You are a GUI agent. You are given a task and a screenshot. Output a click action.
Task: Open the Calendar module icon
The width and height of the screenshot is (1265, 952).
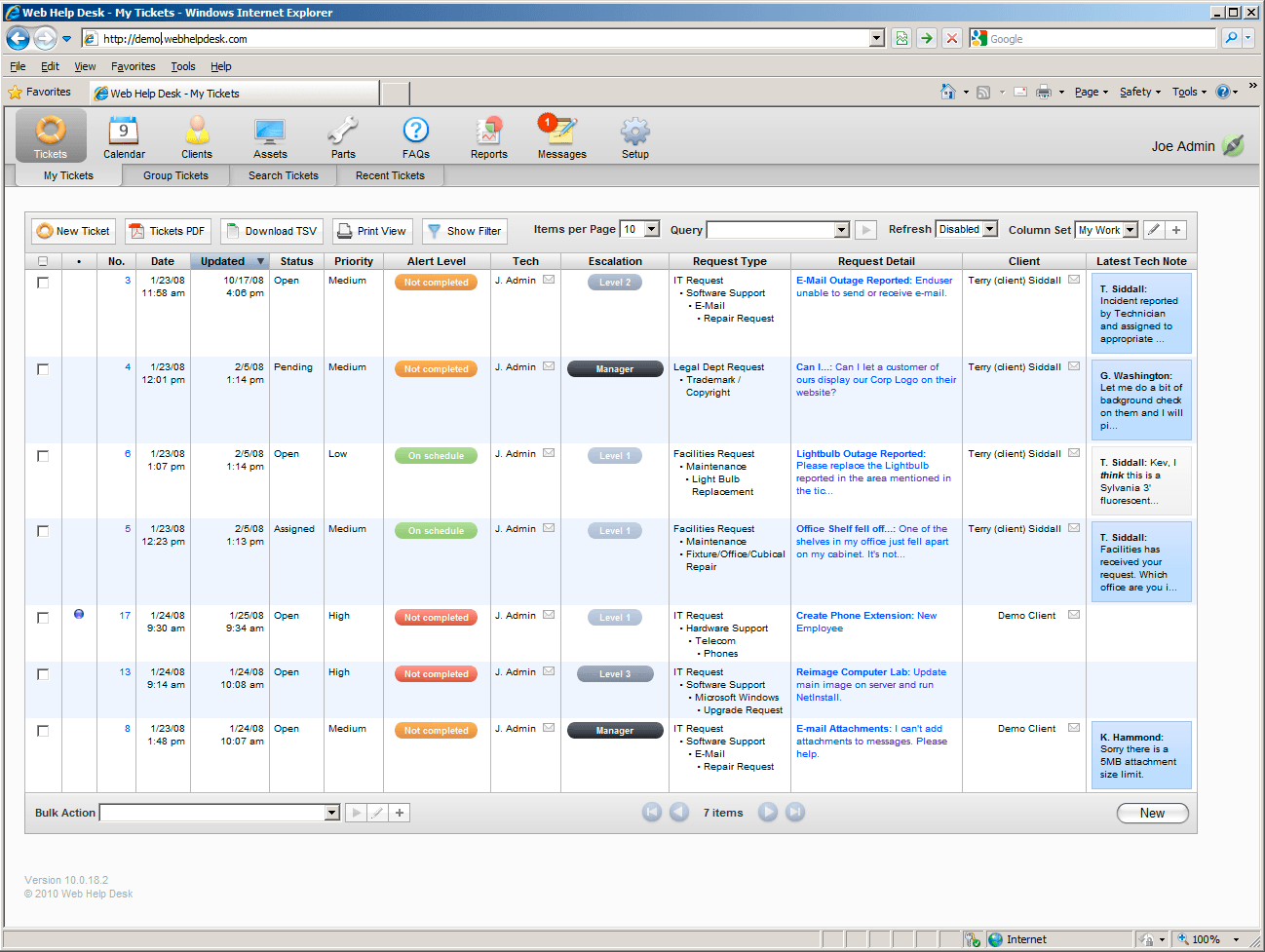tap(124, 133)
